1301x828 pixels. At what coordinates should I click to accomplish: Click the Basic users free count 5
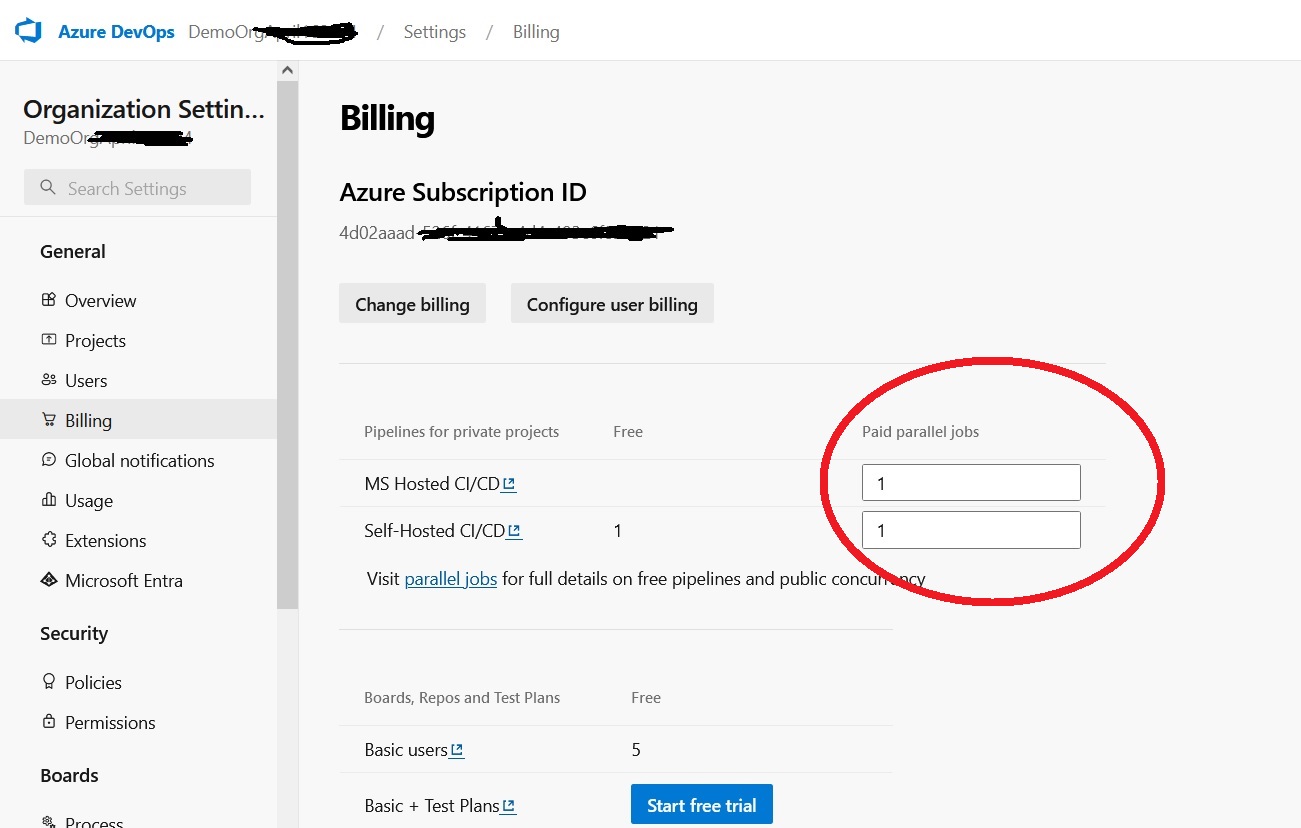(636, 750)
